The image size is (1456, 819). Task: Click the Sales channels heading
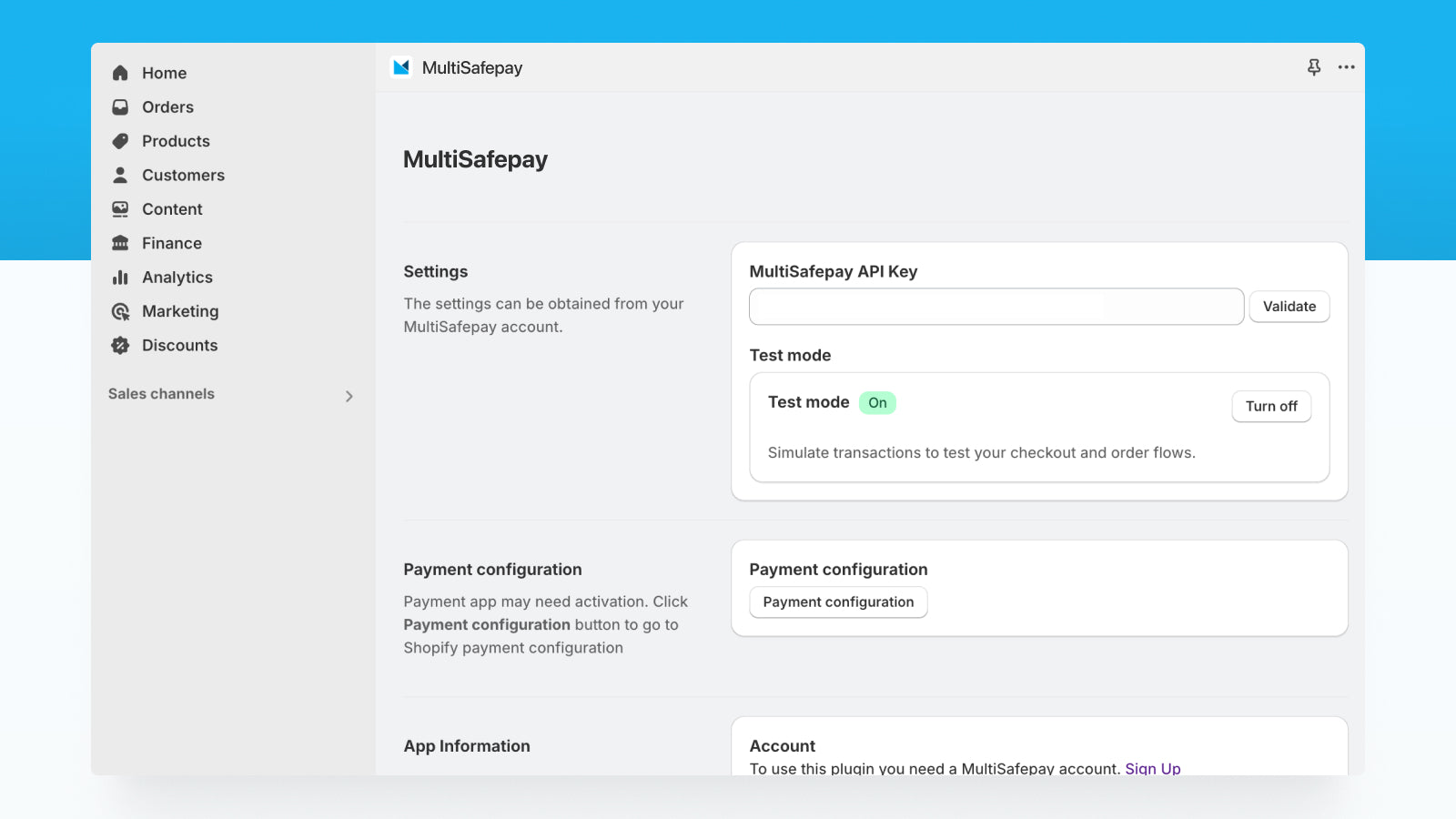click(x=161, y=394)
